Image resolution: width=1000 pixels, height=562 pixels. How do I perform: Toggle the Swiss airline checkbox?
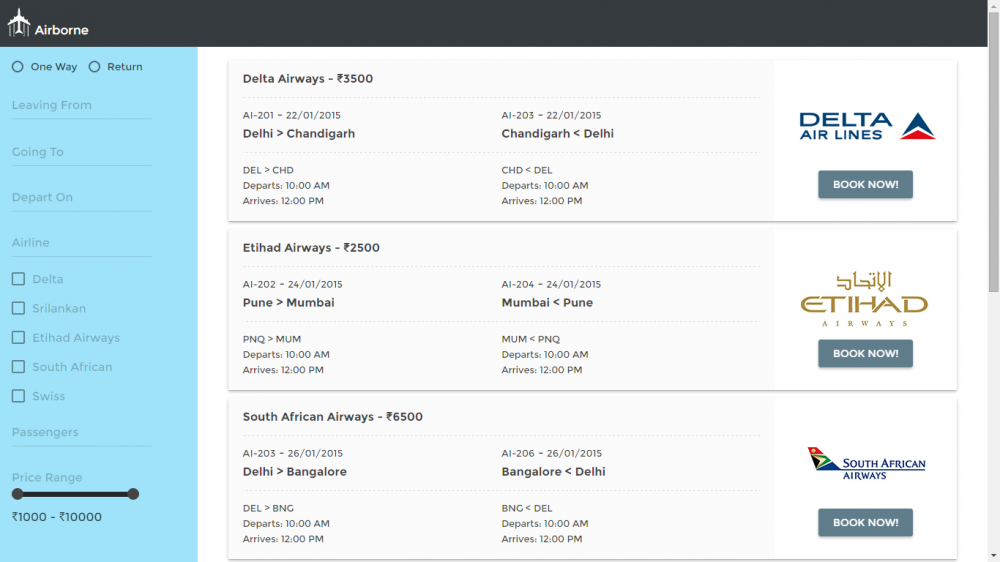(18, 396)
